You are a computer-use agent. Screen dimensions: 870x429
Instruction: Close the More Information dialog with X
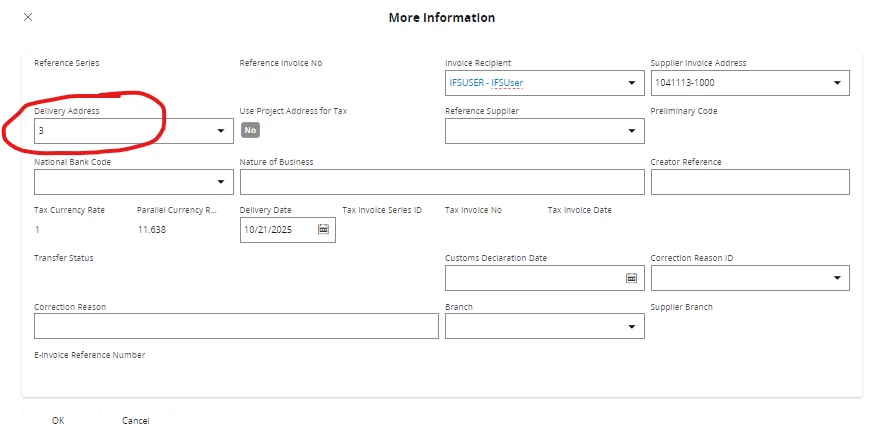coord(27,18)
